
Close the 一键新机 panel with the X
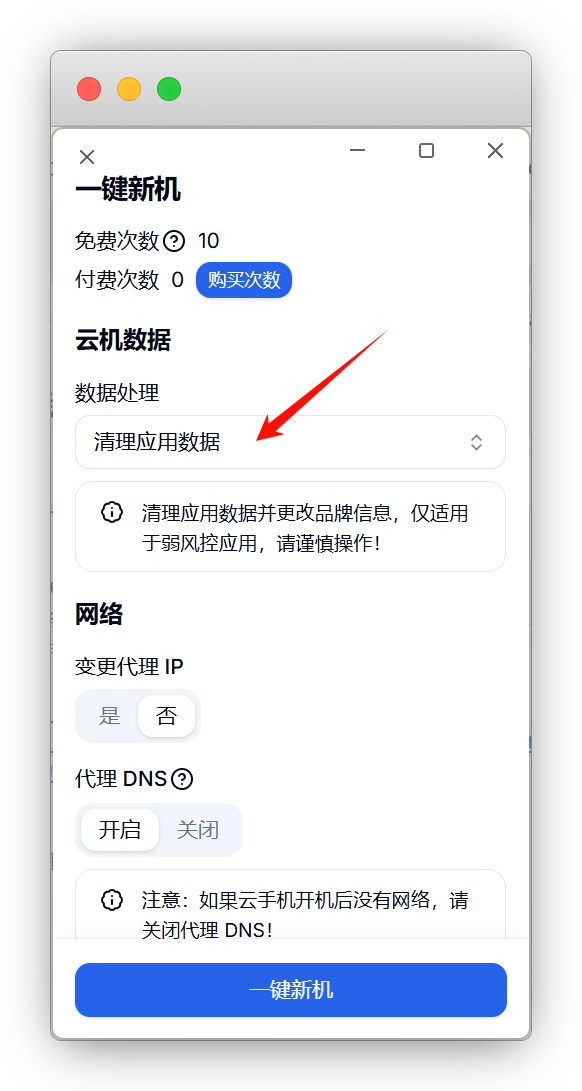86,157
